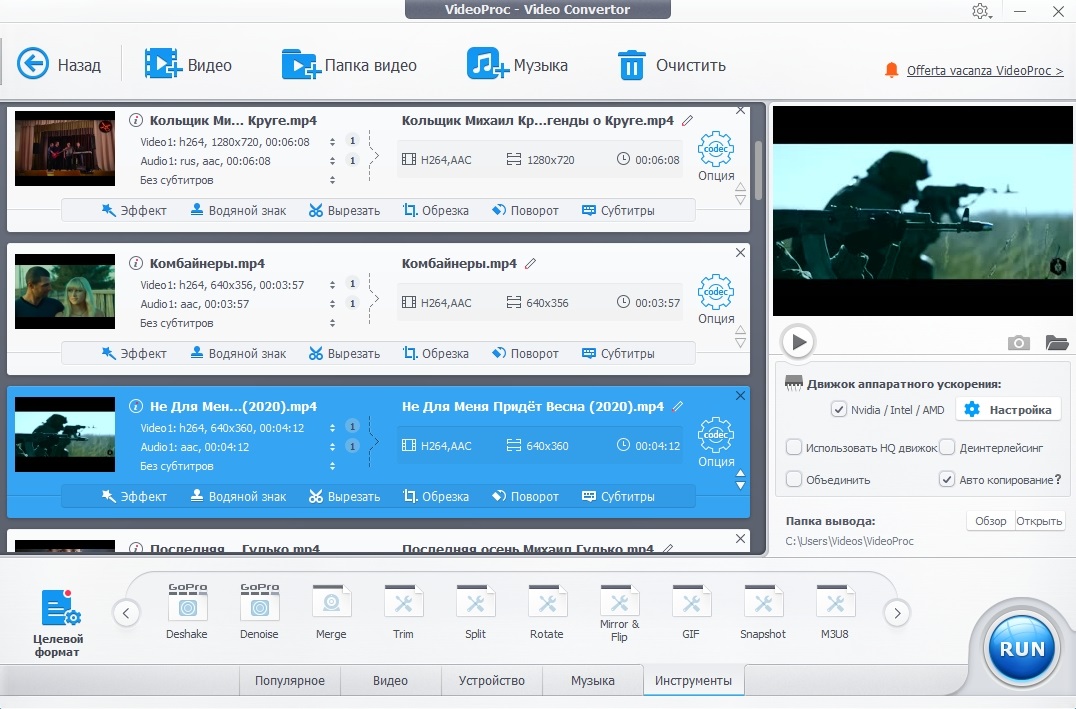This screenshot has width=1076, height=709.
Task: Remove Комбайнеры.mp4 from the list
Action: click(x=740, y=253)
